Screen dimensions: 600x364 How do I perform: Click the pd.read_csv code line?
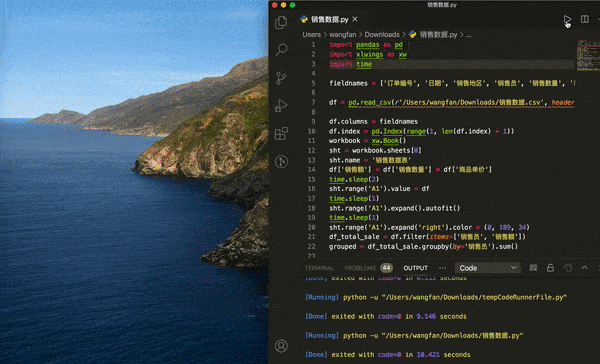[452, 102]
